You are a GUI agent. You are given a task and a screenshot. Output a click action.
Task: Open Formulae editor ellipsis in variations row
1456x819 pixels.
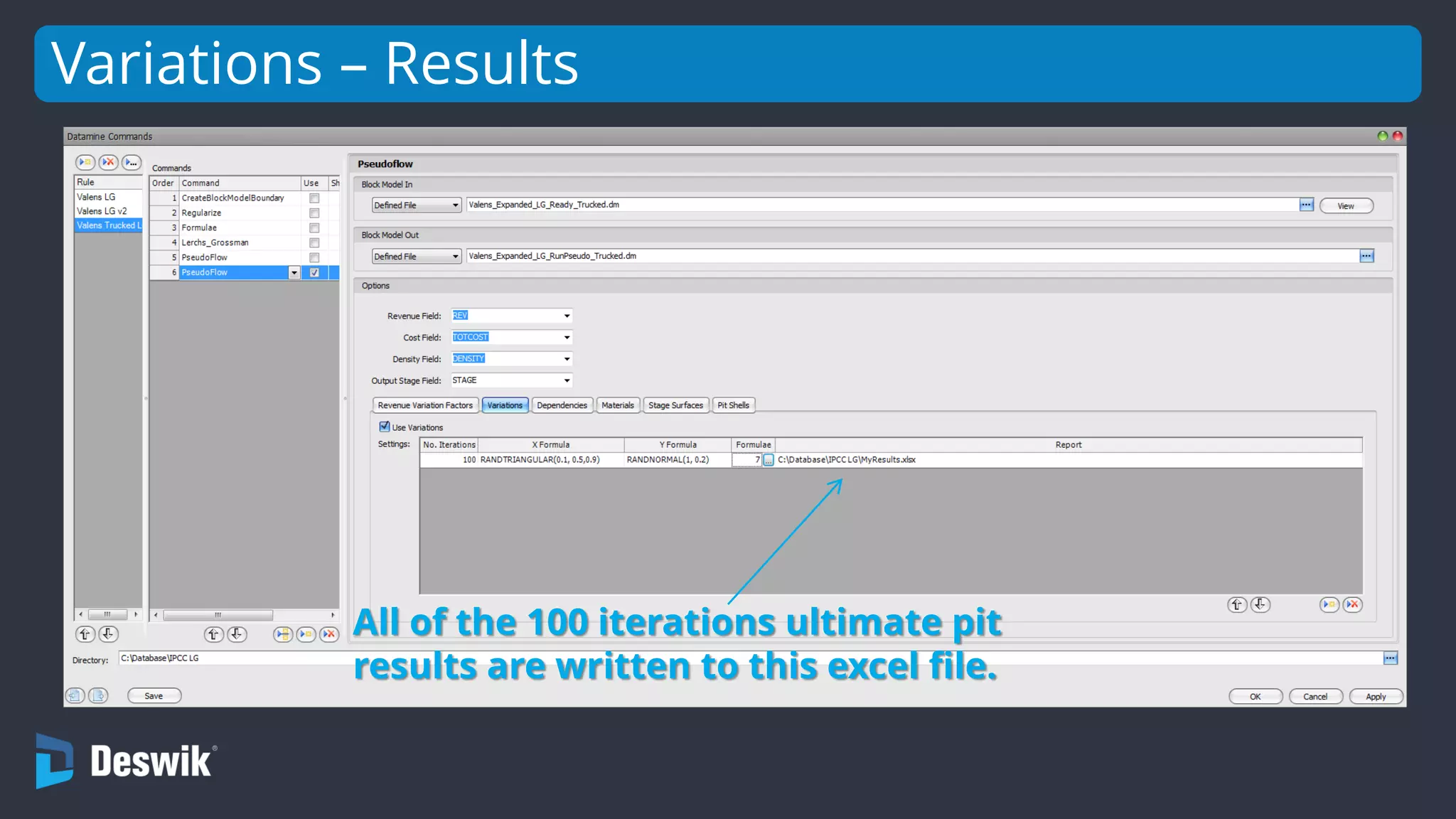pos(769,461)
